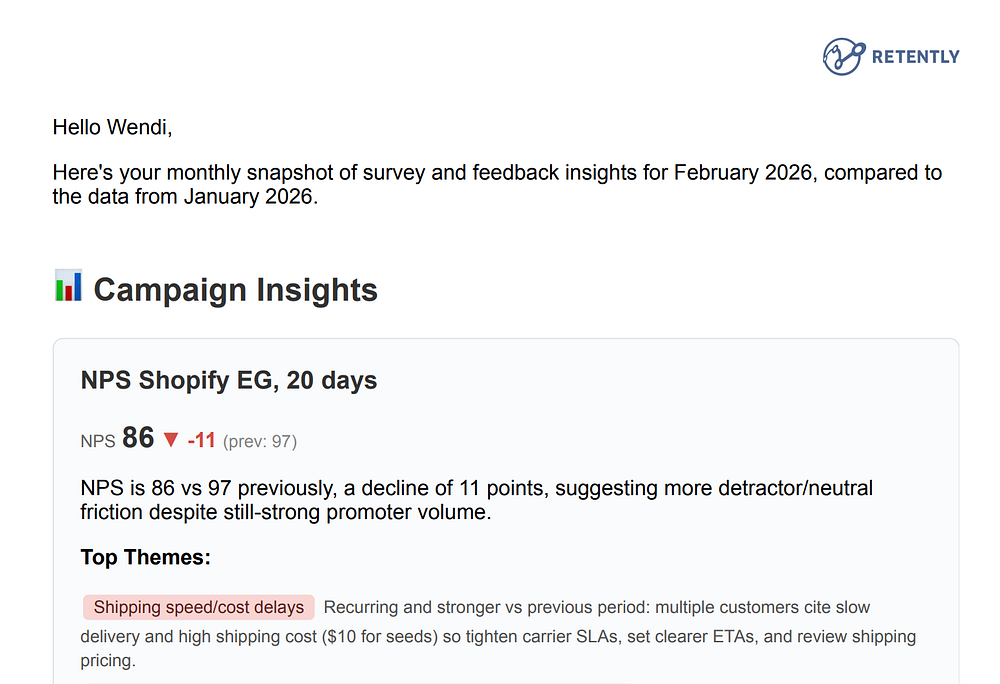Image resolution: width=1000 pixels, height=684 pixels.
Task: Click the '$10 for seeds' text
Action: pos(382,635)
